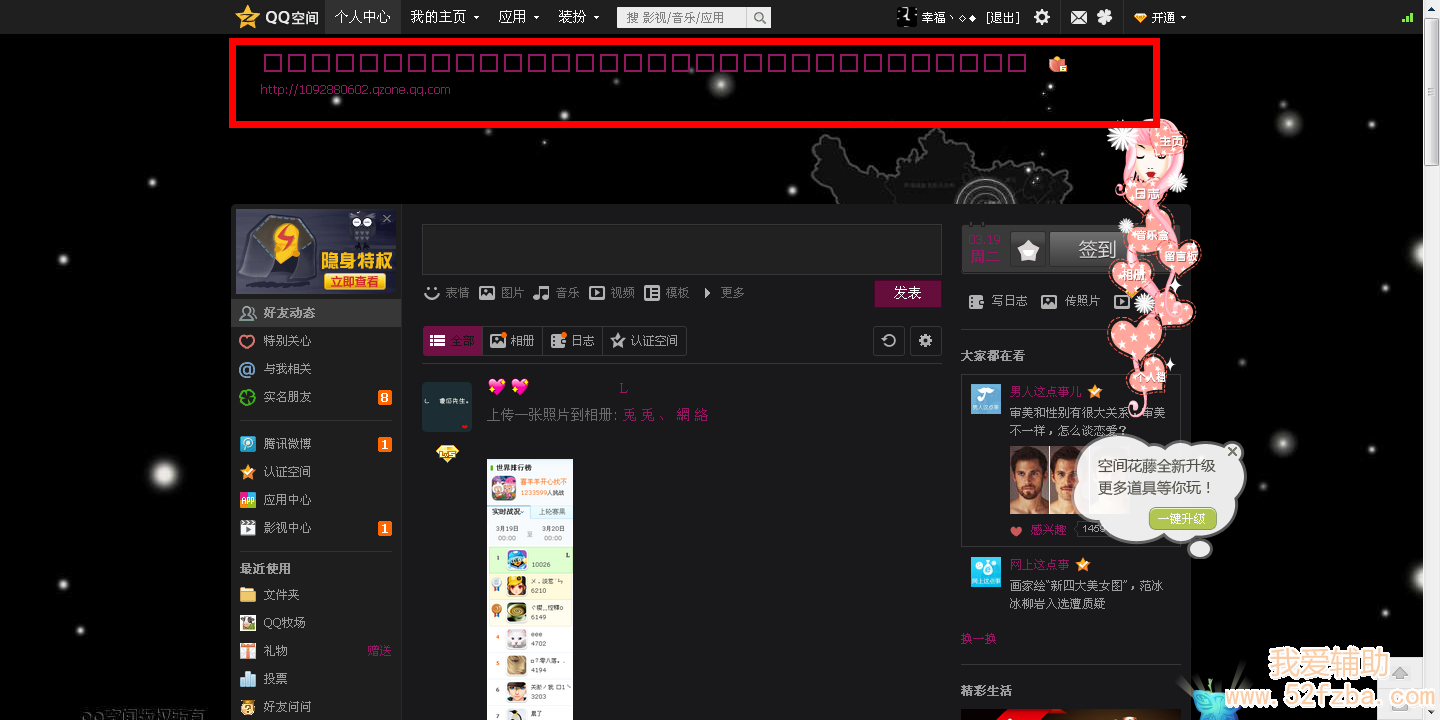The width and height of the screenshot is (1440, 720).
Task: Open the 1092880602.qzone.qq.com link
Action: tap(355, 90)
